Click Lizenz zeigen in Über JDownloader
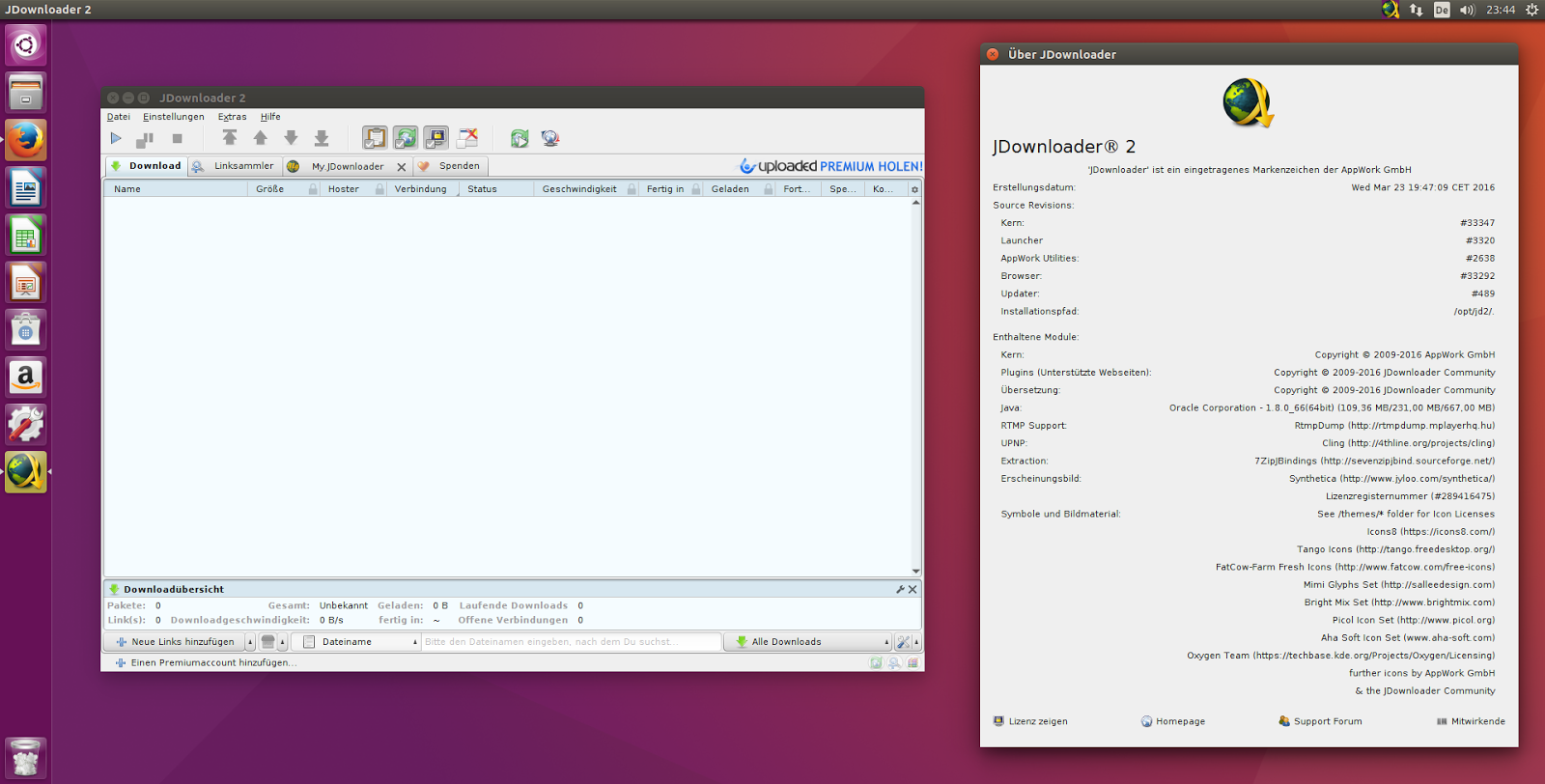The image size is (1545, 784). click(x=1030, y=721)
